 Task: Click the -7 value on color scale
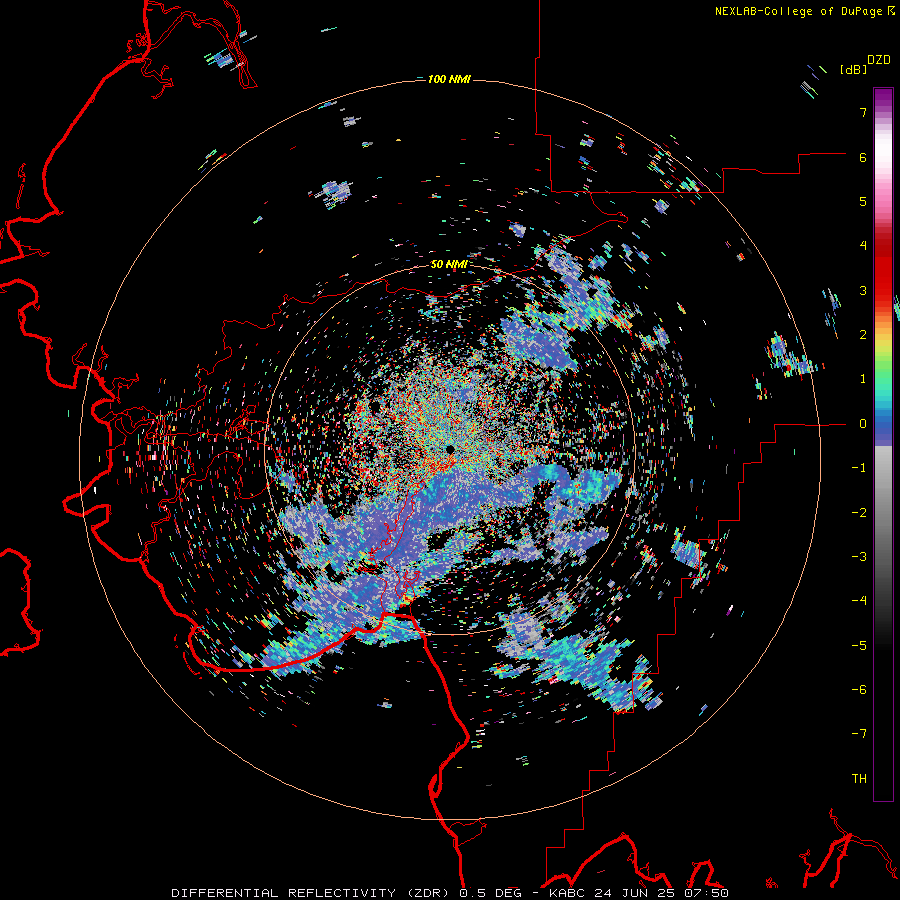[859, 734]
